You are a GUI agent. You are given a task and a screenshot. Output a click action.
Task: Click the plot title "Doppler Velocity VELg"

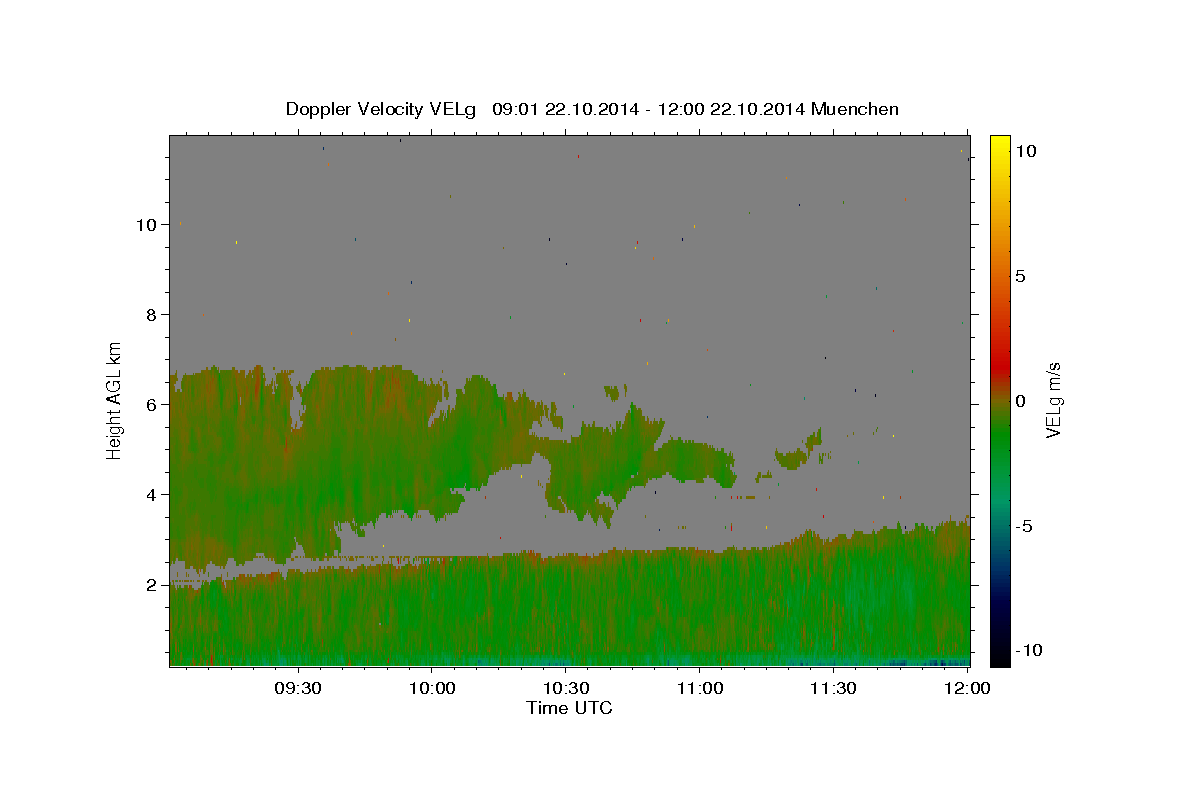383,109
